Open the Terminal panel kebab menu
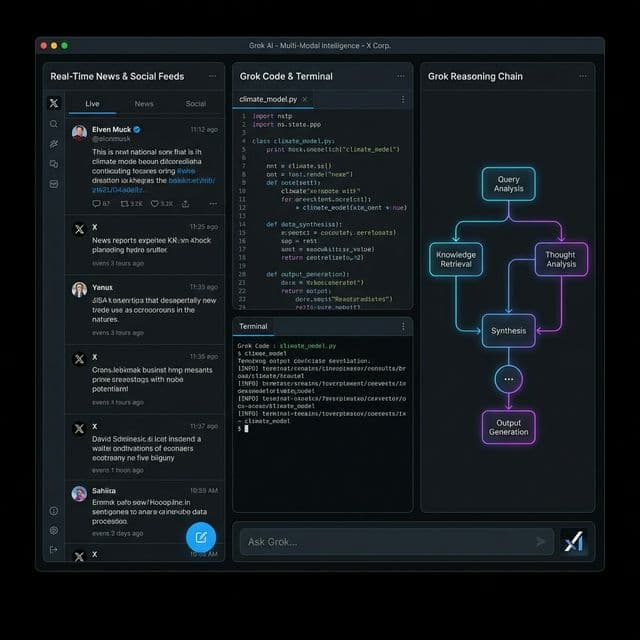Image resolution: width=640 pixels, height=640 pixels. (403, 327)
